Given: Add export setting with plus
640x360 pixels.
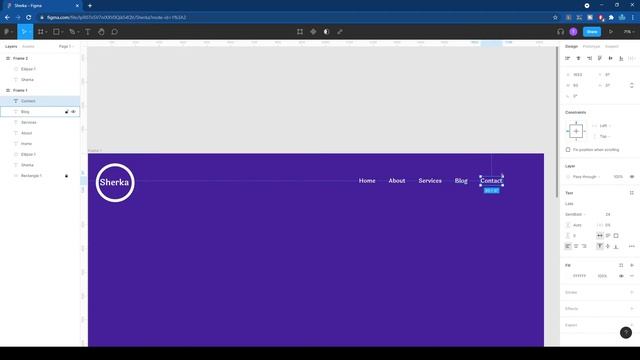Looking at the screenshot, I should [632, 325].
